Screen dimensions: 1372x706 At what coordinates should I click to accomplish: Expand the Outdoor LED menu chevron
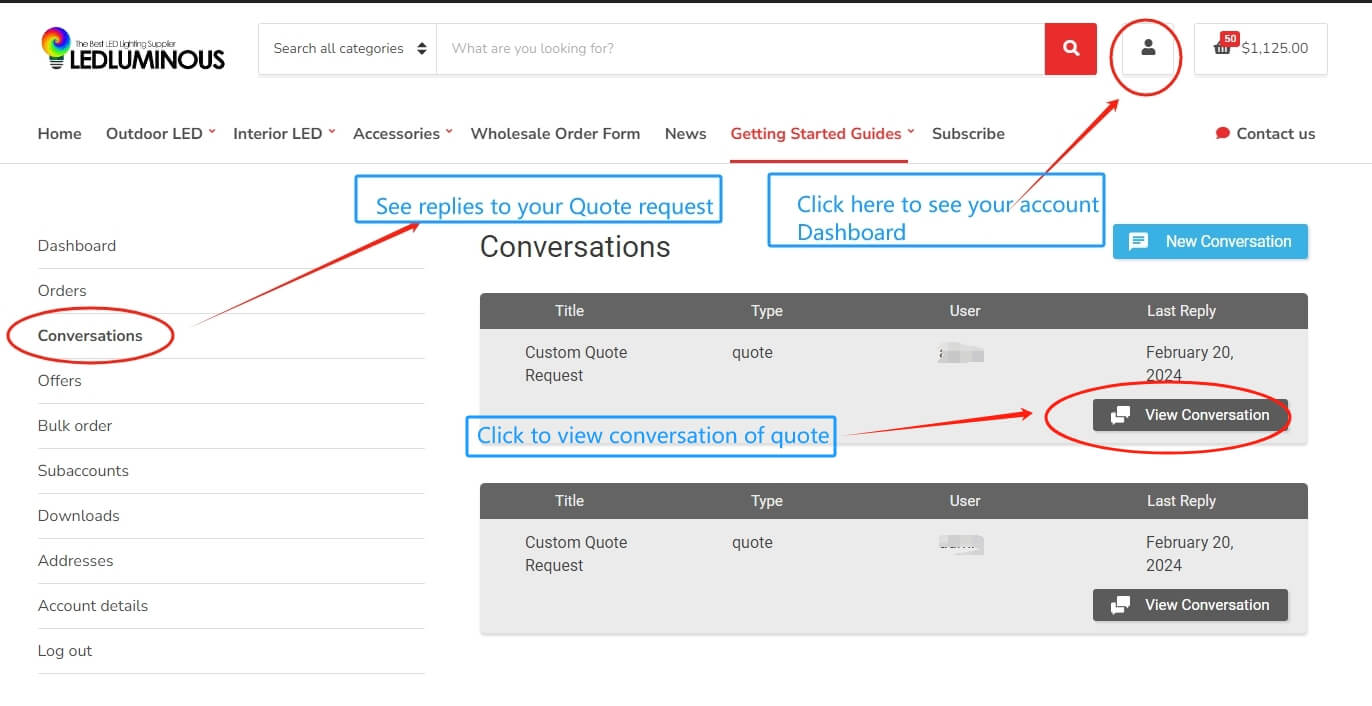(212, 130)
